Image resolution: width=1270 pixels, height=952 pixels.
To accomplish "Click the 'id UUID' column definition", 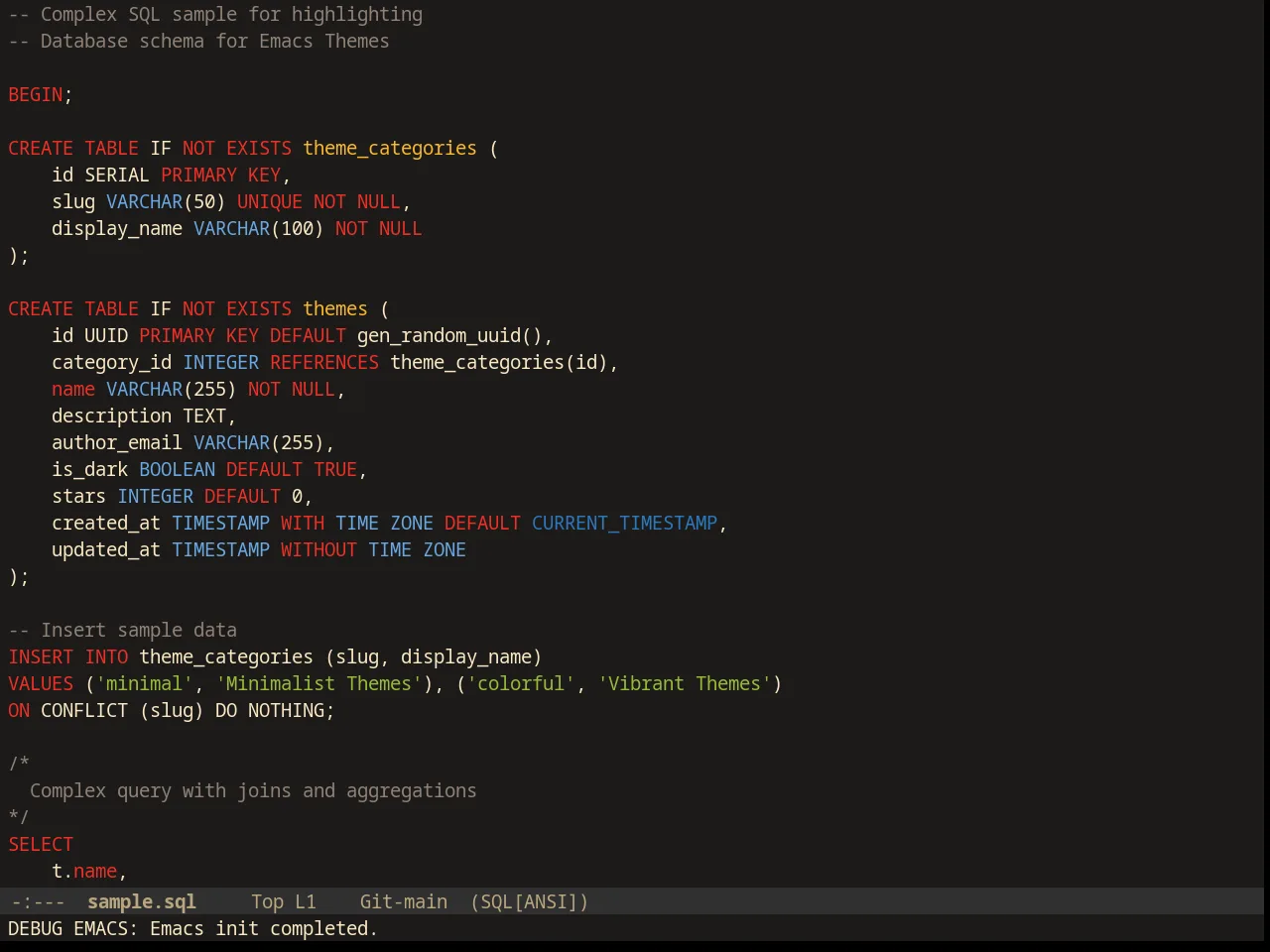I will point(89,335).
